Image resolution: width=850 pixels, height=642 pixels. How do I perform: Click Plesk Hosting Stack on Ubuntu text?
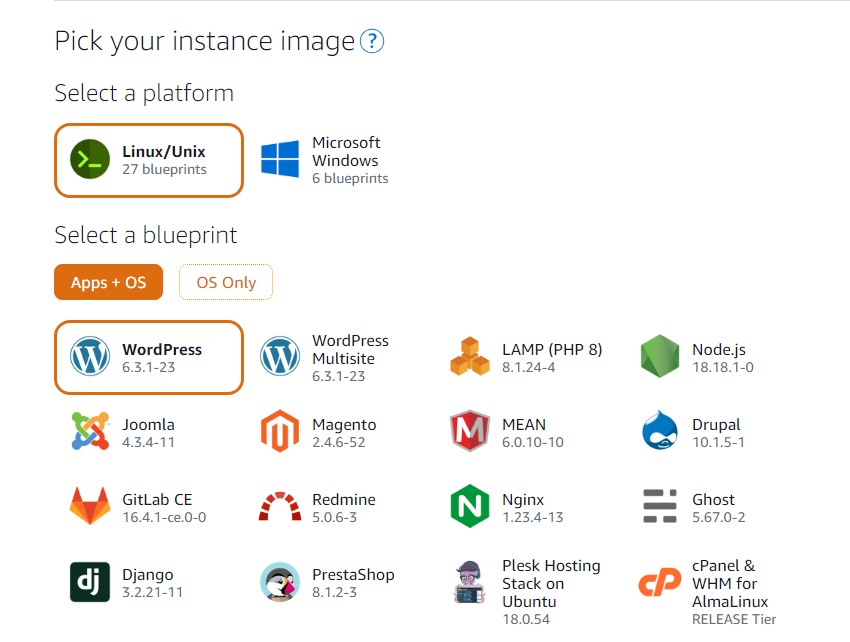(x=551, y=583)
